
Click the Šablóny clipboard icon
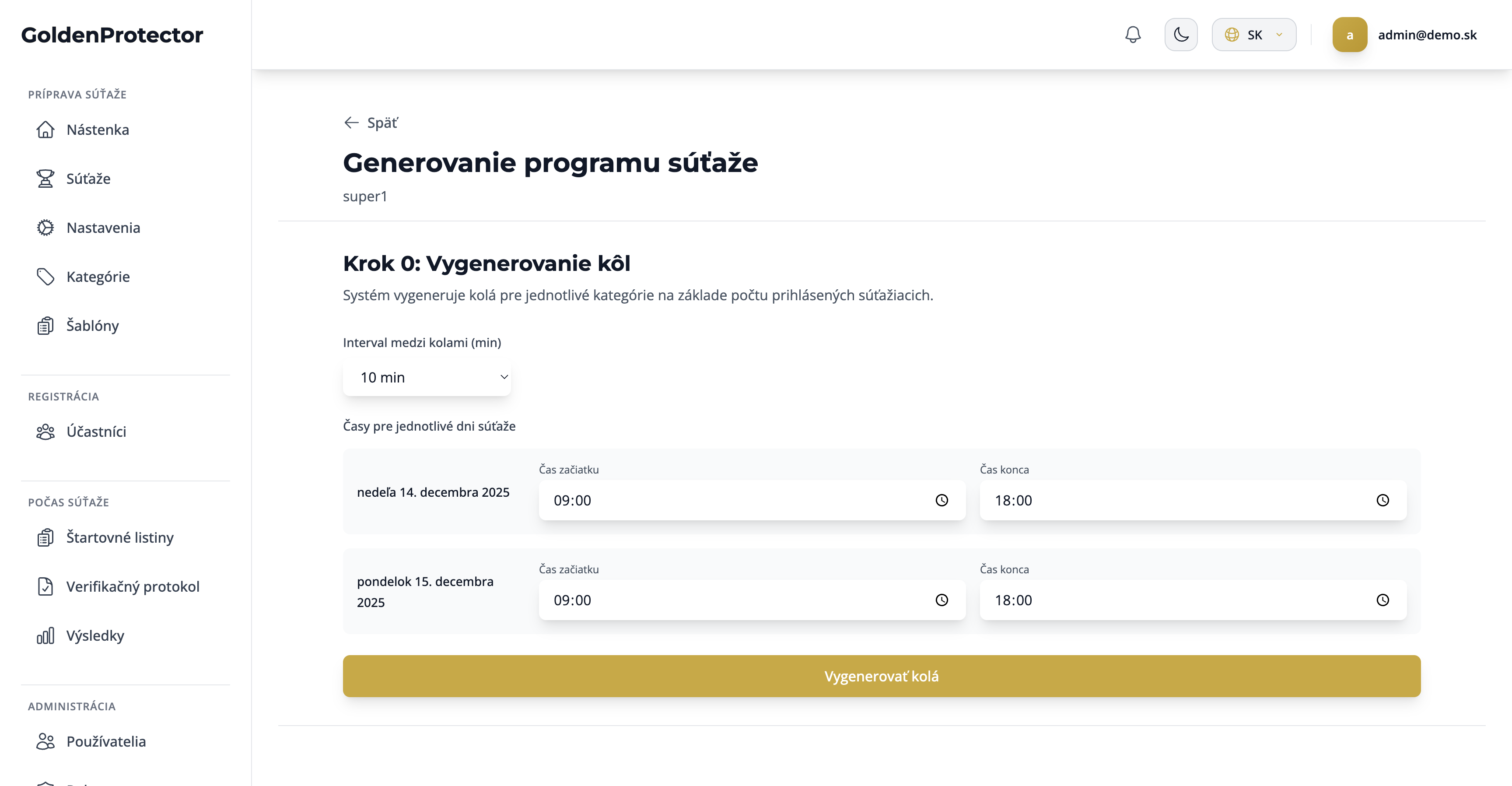[x=45, y=326]
